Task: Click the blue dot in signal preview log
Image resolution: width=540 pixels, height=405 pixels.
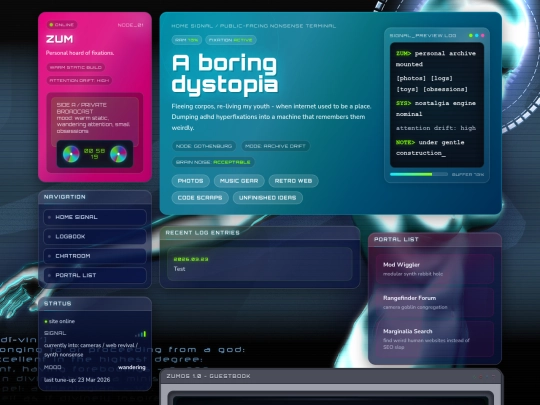Action: tap(476, 35)
